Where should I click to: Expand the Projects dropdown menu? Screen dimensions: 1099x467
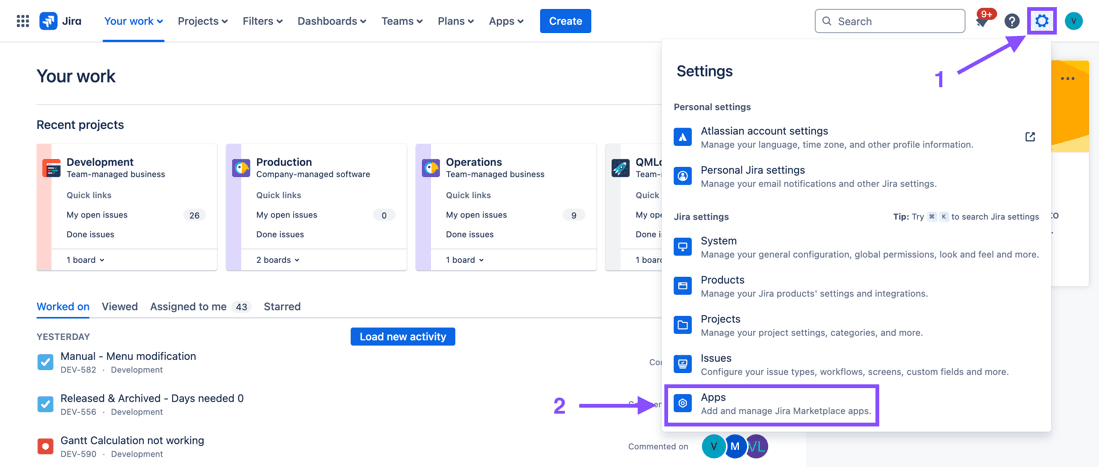pos(202,21)
